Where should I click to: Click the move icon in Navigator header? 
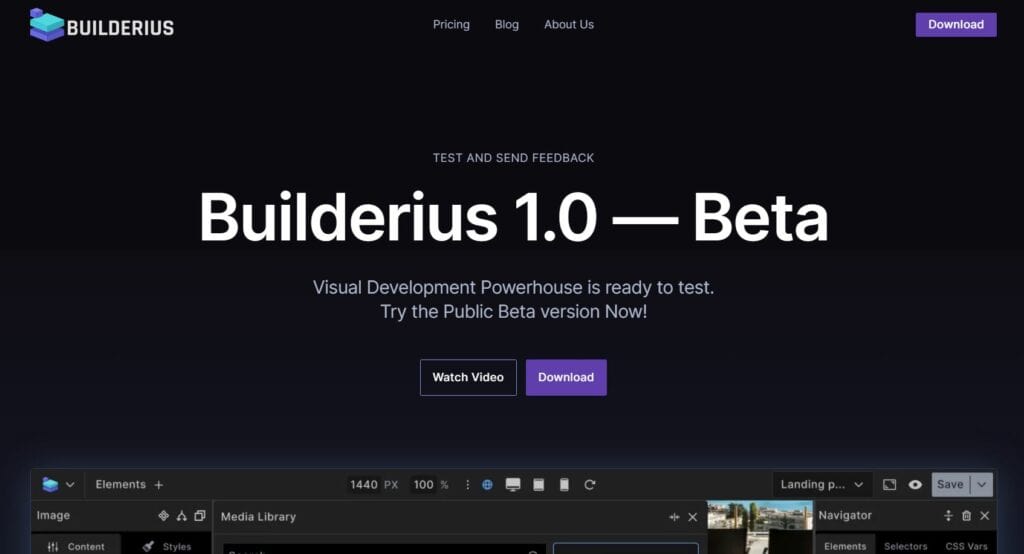(x=948, y=515)
